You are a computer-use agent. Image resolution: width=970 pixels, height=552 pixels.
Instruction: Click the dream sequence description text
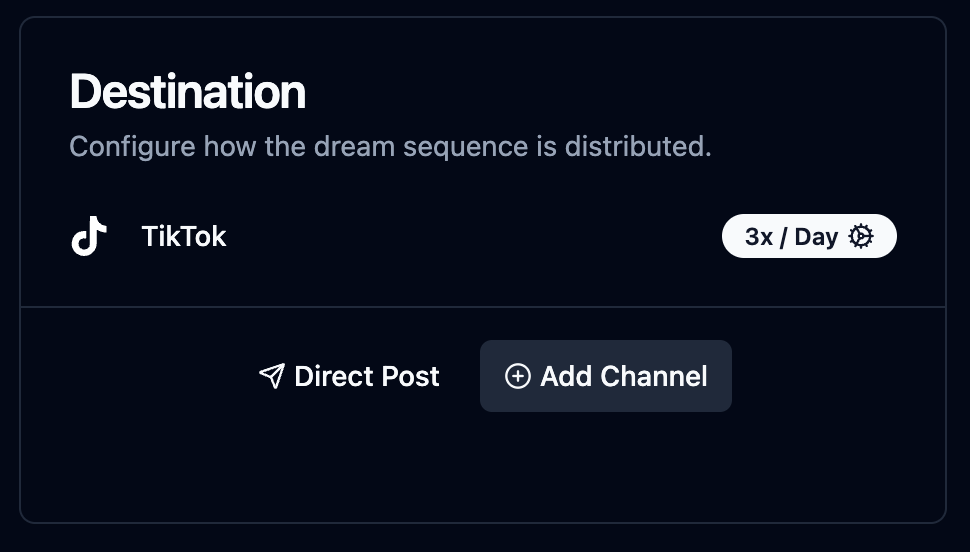[390, 147]
